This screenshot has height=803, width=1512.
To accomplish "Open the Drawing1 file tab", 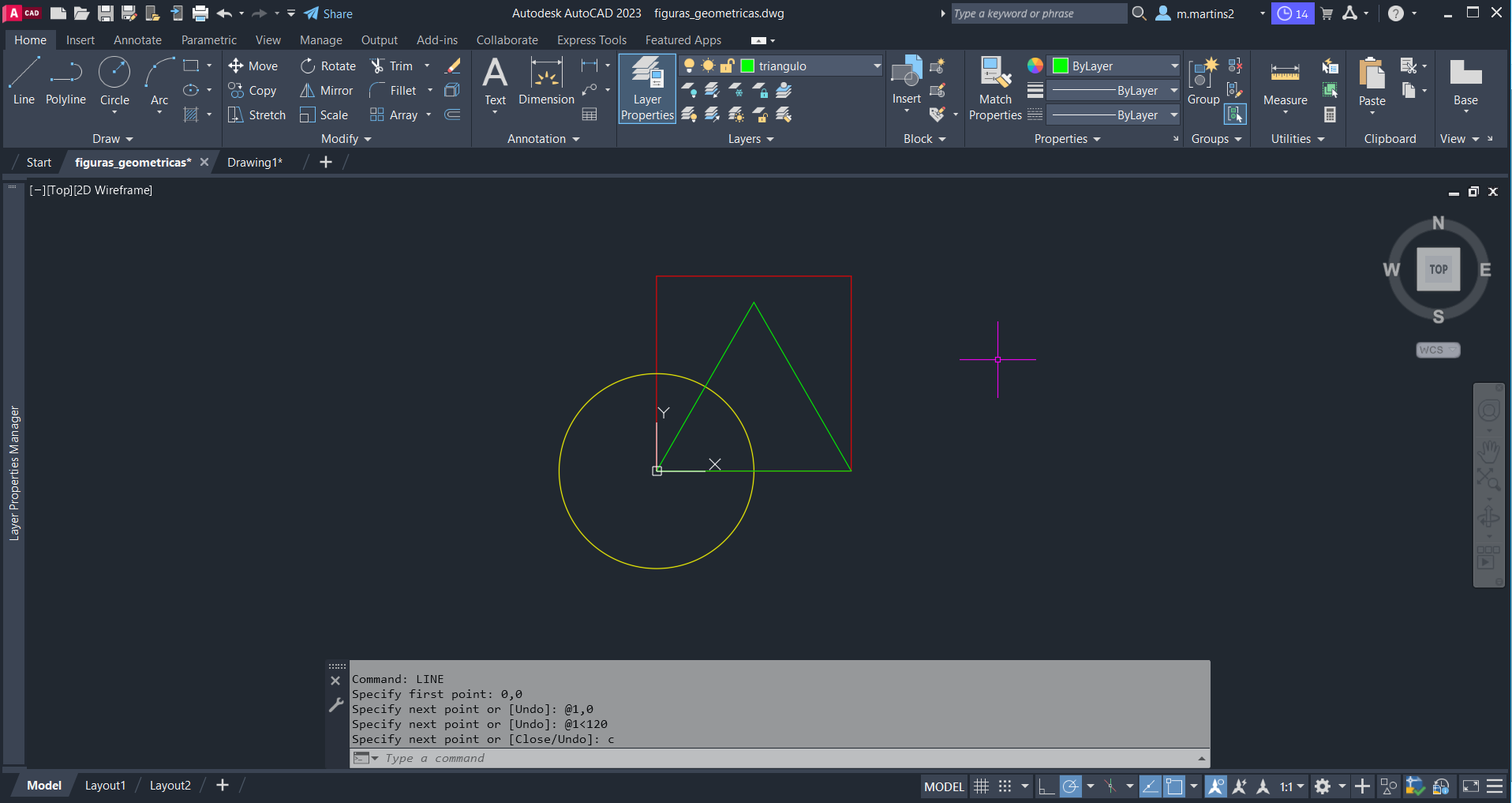I will 254,163.
